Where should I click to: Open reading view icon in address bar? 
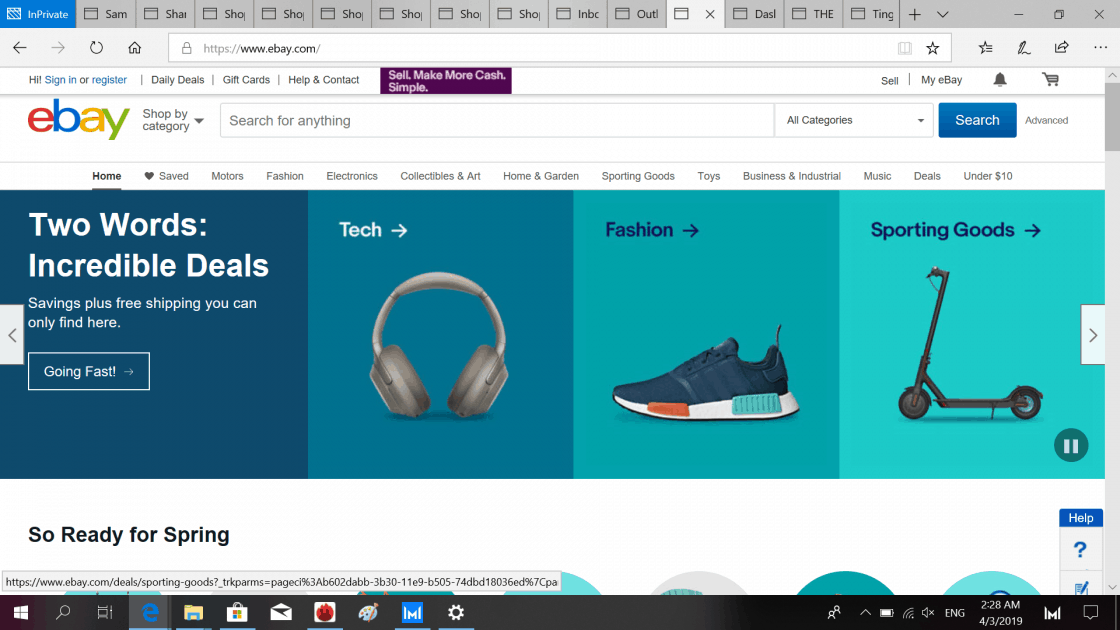tap(904, 48)
